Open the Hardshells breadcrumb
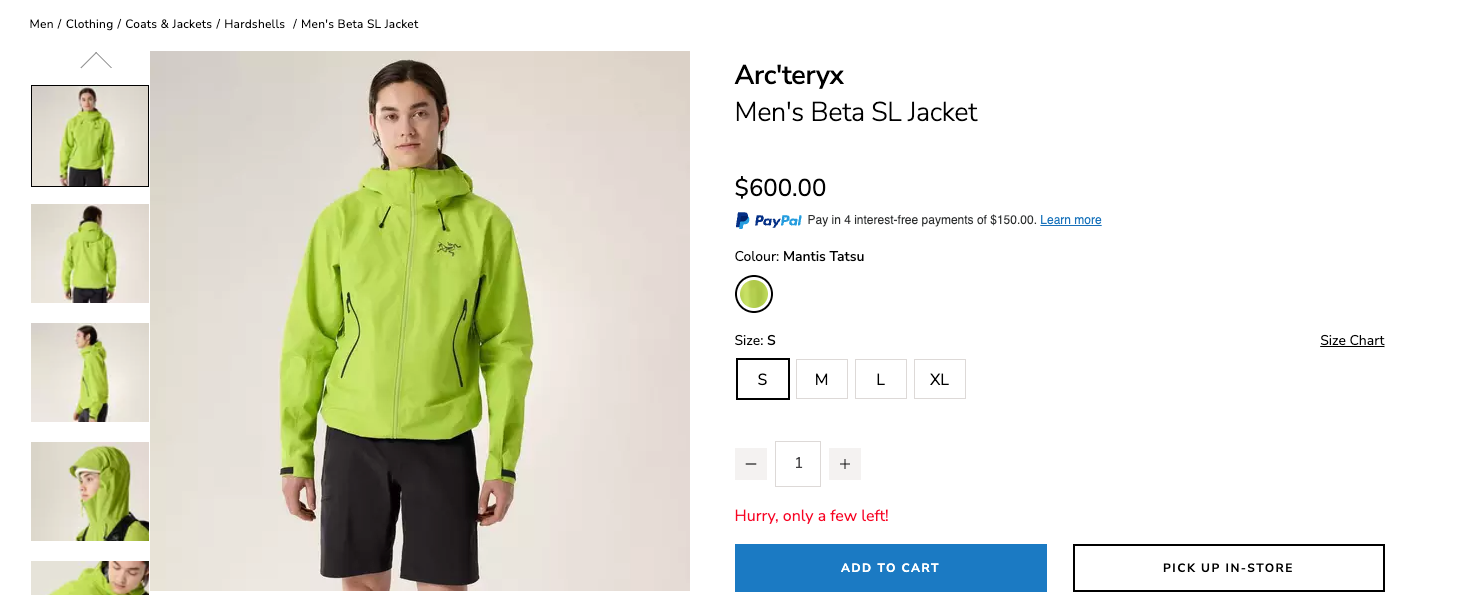 coord(254,24)
